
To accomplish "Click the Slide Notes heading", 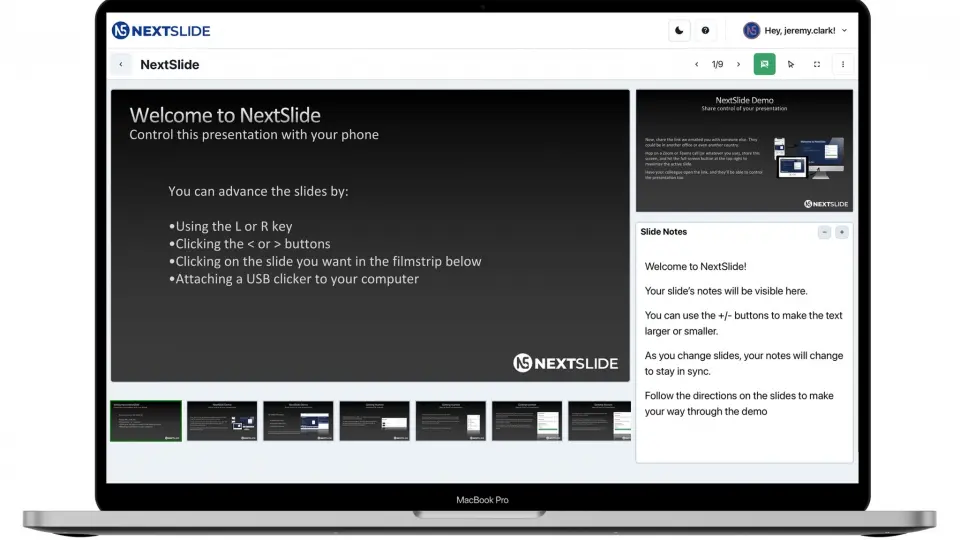I will 664,232.
